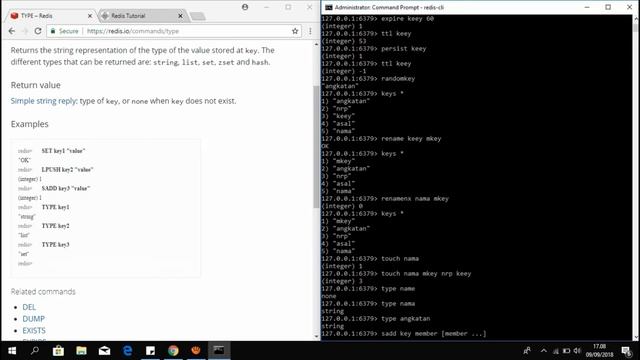Click the Chrome page vertical scrollbar thumb

pyautogui.click(x=316, y=147)
